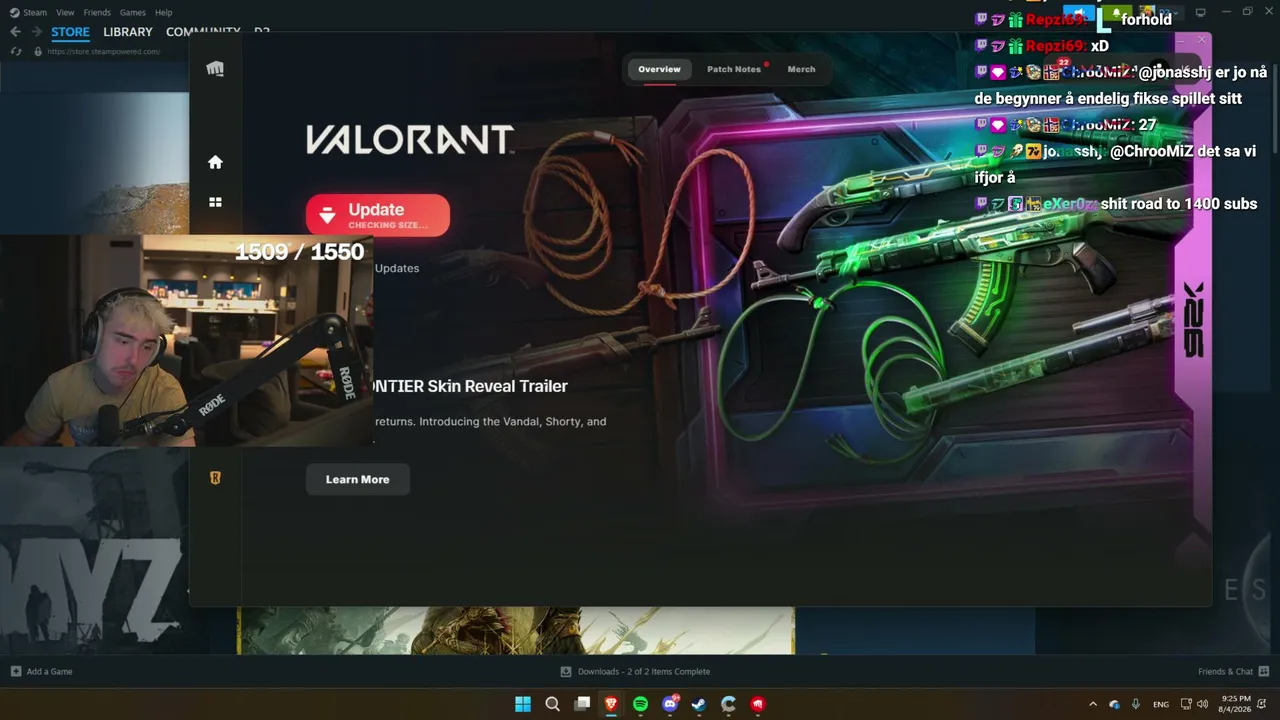The height and width of the screenshot is (720, 1280).
Task: Open Discord from the taskbar
Action: coord(670,704)
